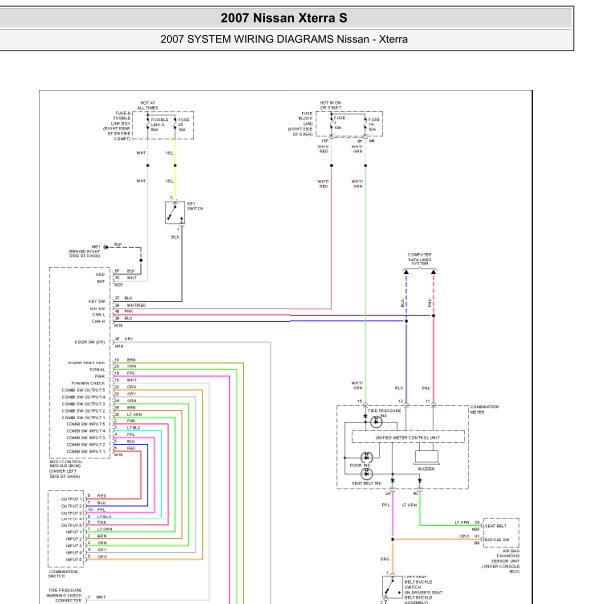The width and height of the screenshot is (600, 604).
Task: Click the M57 ground point symbol
Action: pyautogui.click(x=106, y=247)
